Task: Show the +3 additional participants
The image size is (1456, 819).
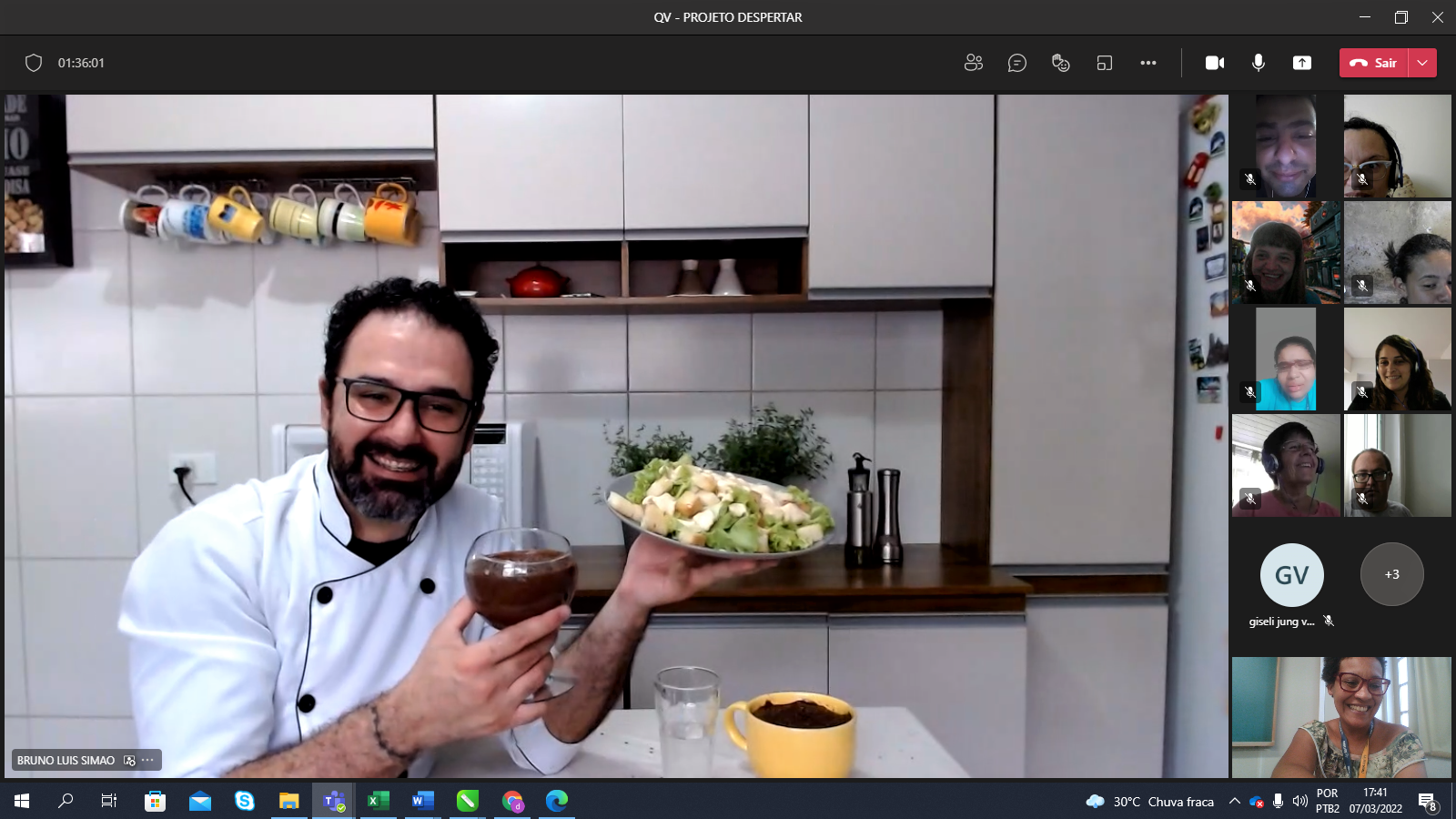Action: [1391, 574]
